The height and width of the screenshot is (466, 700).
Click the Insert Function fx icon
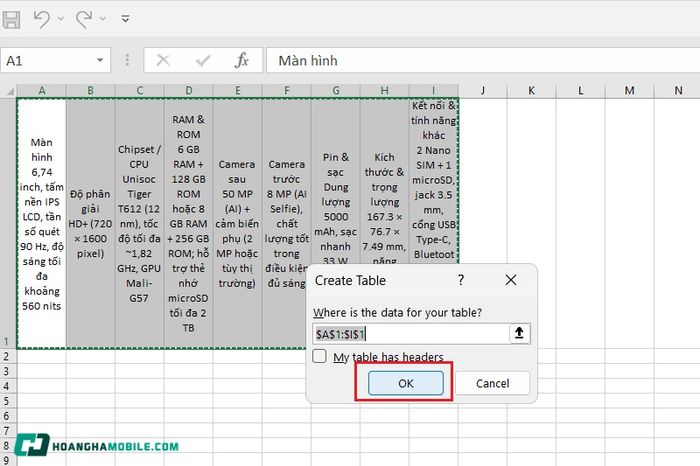coord(242,60)
